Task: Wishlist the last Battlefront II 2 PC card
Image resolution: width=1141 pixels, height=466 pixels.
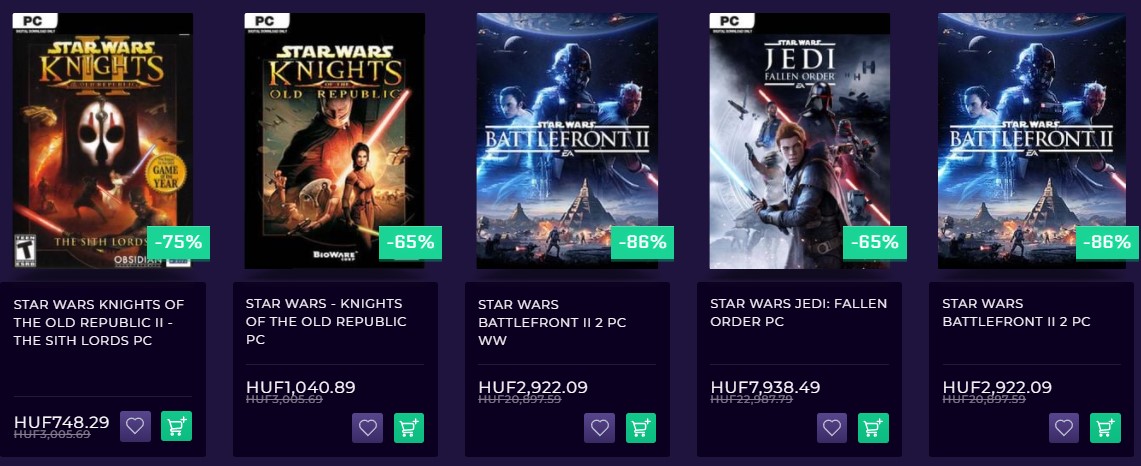Action: (1064, 428)
